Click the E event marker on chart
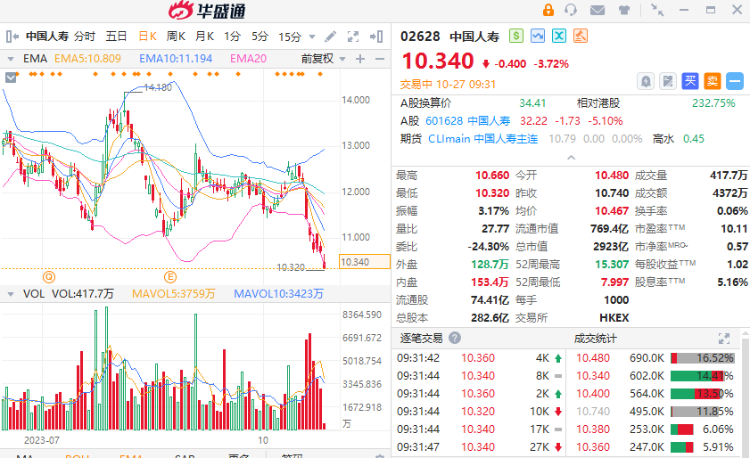 [x=170, y=277]
